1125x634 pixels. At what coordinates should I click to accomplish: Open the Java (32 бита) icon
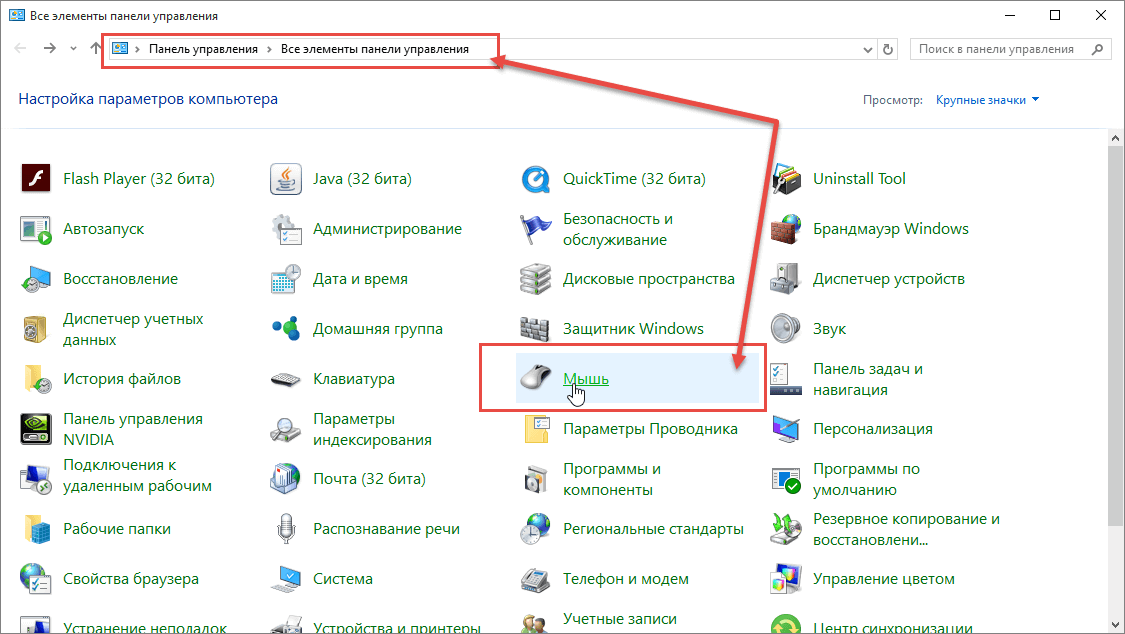click(x=286, y=179)
